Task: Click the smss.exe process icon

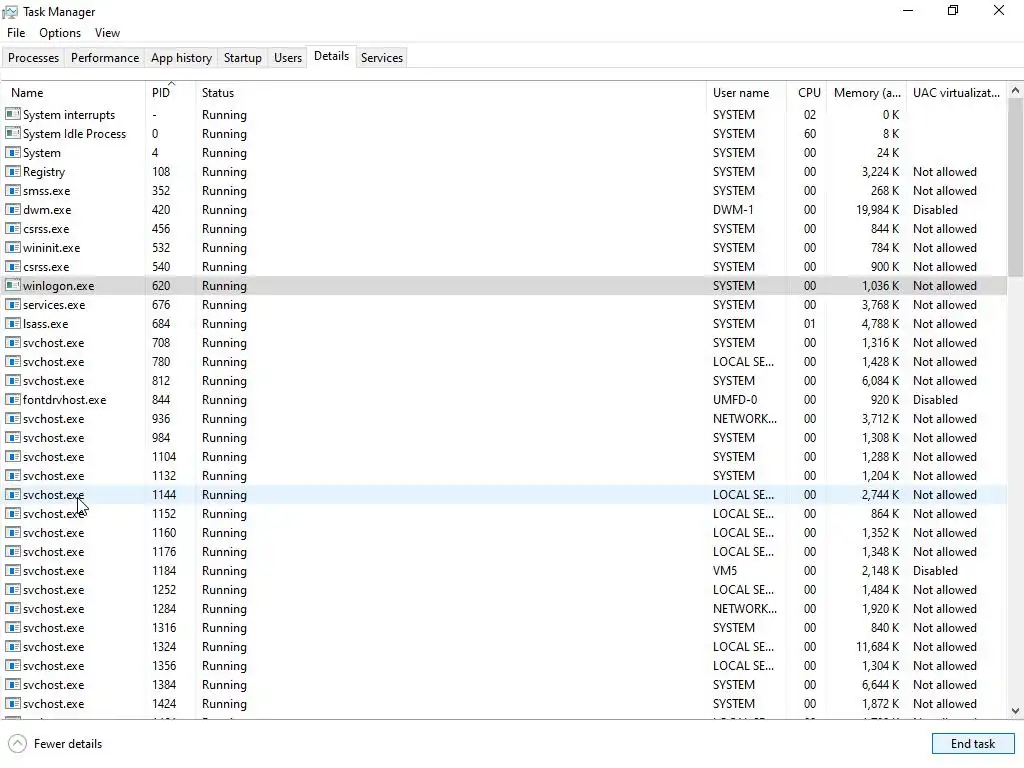Action: (x=12, y=190)
